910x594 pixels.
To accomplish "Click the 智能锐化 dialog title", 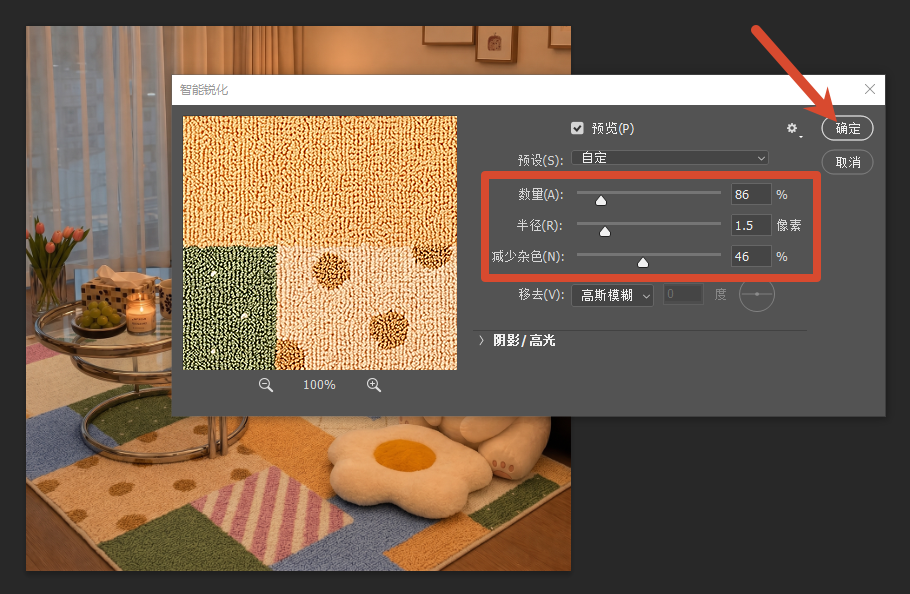I will click(x=204, y=90).
